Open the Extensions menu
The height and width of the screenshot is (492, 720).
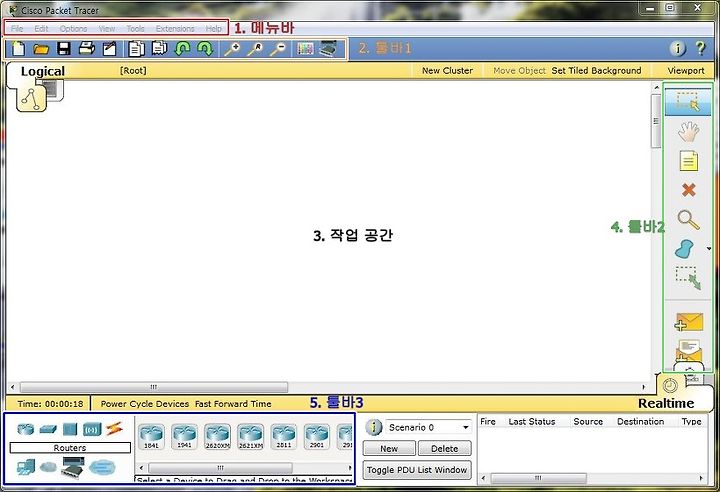pyautogui.click(x=175, y=28)
